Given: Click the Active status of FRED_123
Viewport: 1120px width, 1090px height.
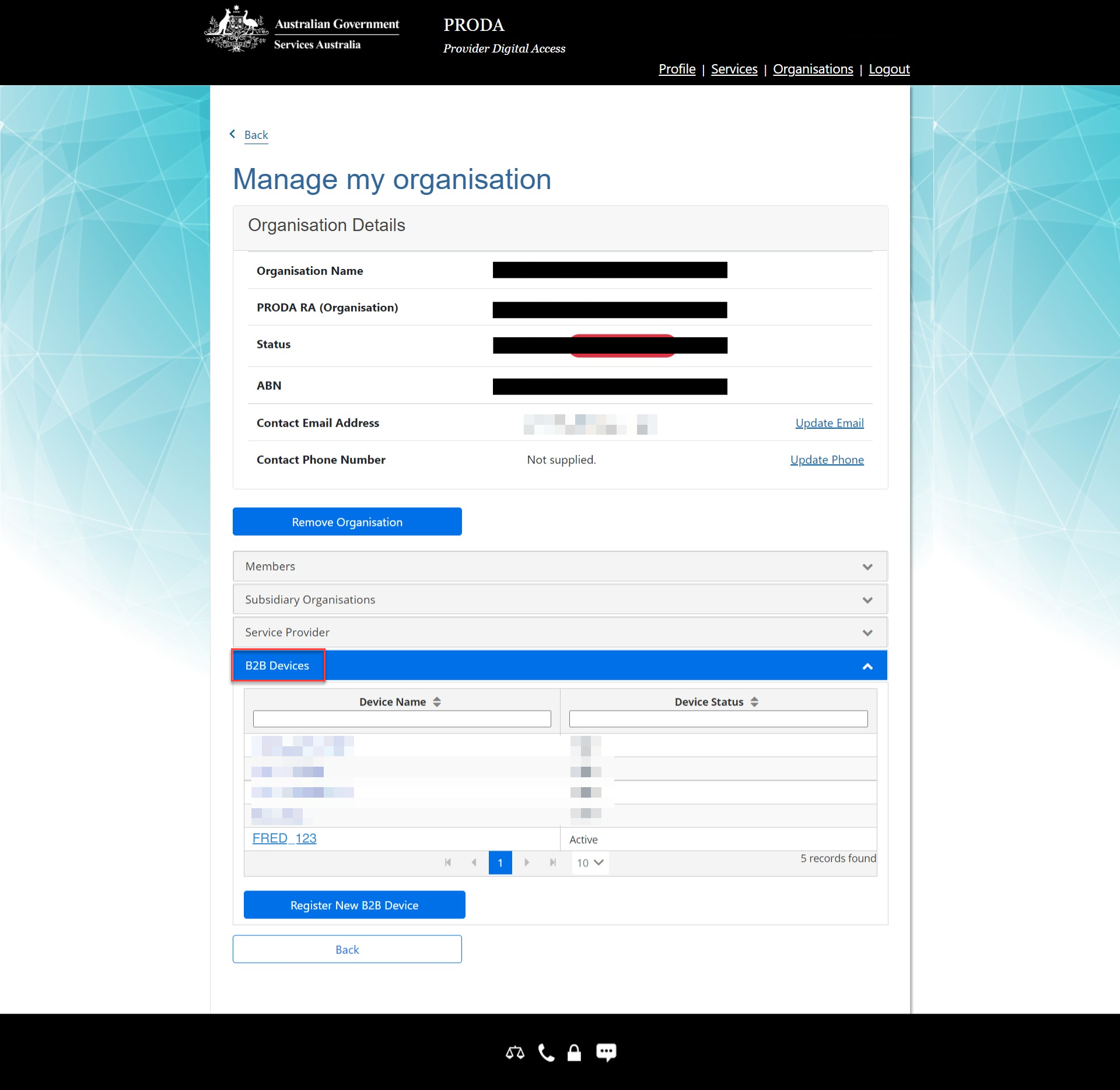Looking at the screenshot, I should pyautogui.click(x=583, y=840).
